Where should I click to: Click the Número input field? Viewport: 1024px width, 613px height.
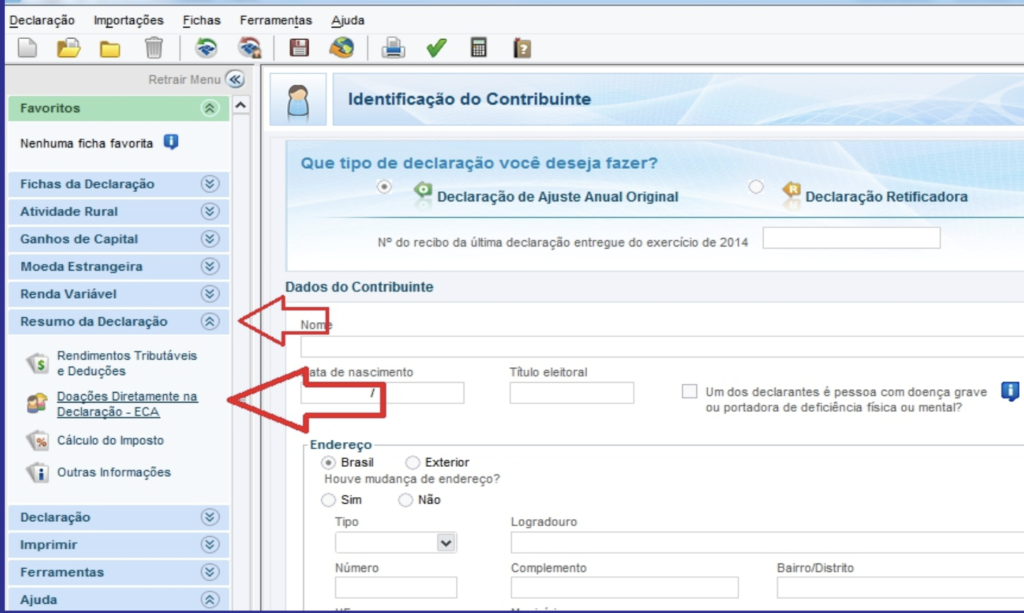[x=396, y=588]
